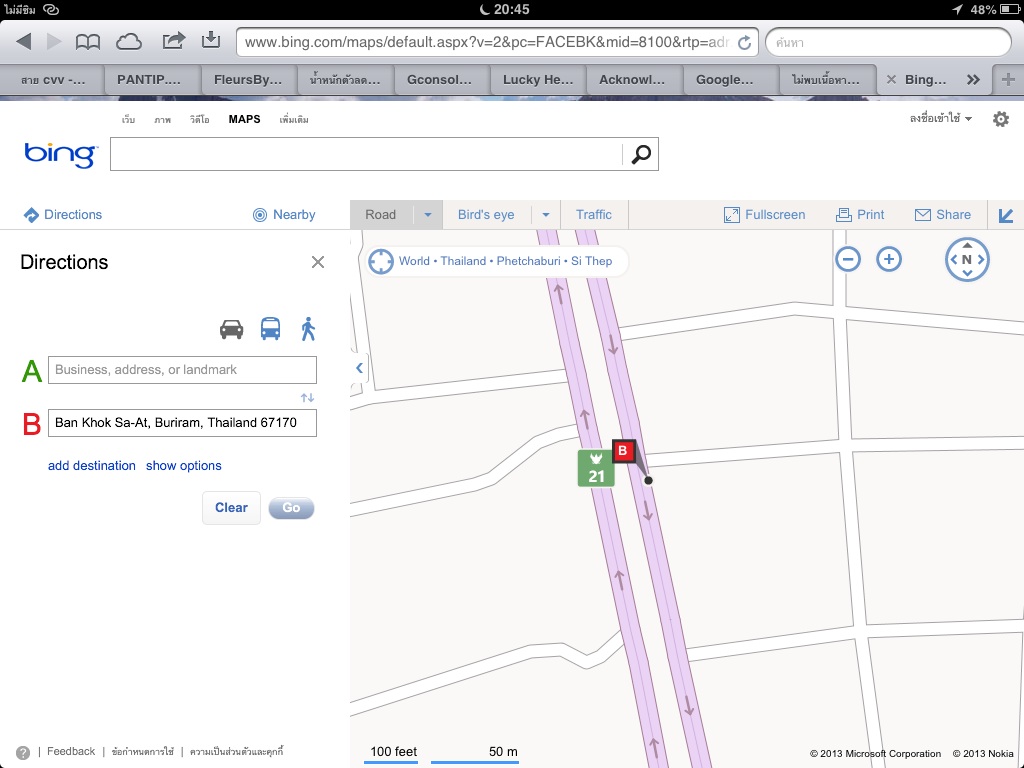Select the Road map view

pyautogui.click(x=381, y=215)
